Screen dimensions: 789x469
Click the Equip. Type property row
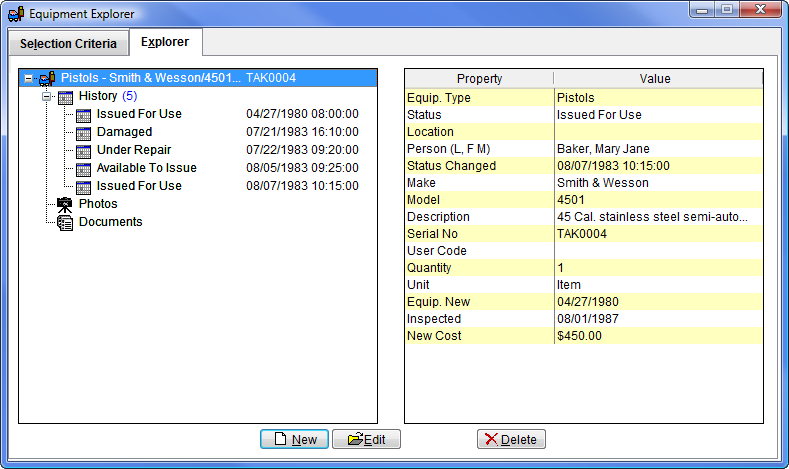(584, 98)
